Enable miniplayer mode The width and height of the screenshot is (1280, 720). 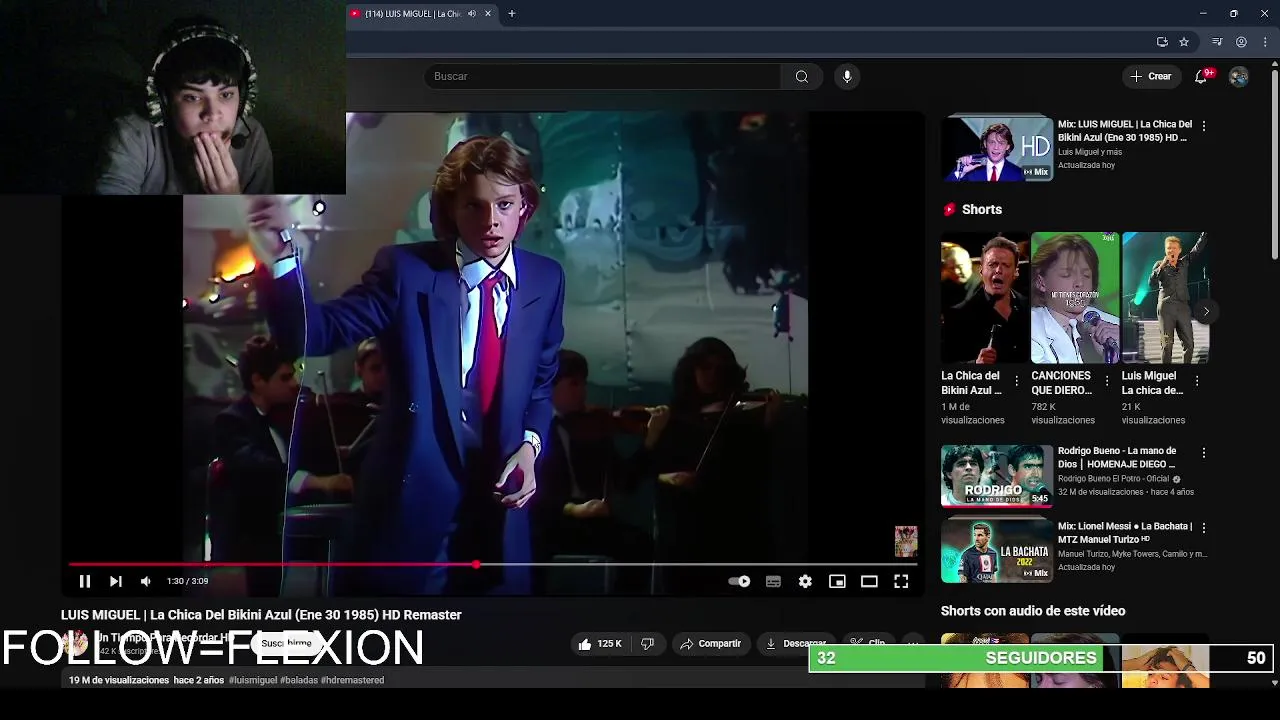pyautogui.click(x=837, y=581)
